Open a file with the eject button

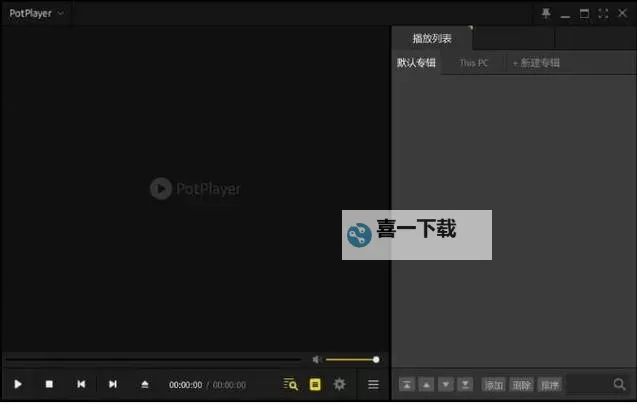pyautogui.click(x=145, y=384)
